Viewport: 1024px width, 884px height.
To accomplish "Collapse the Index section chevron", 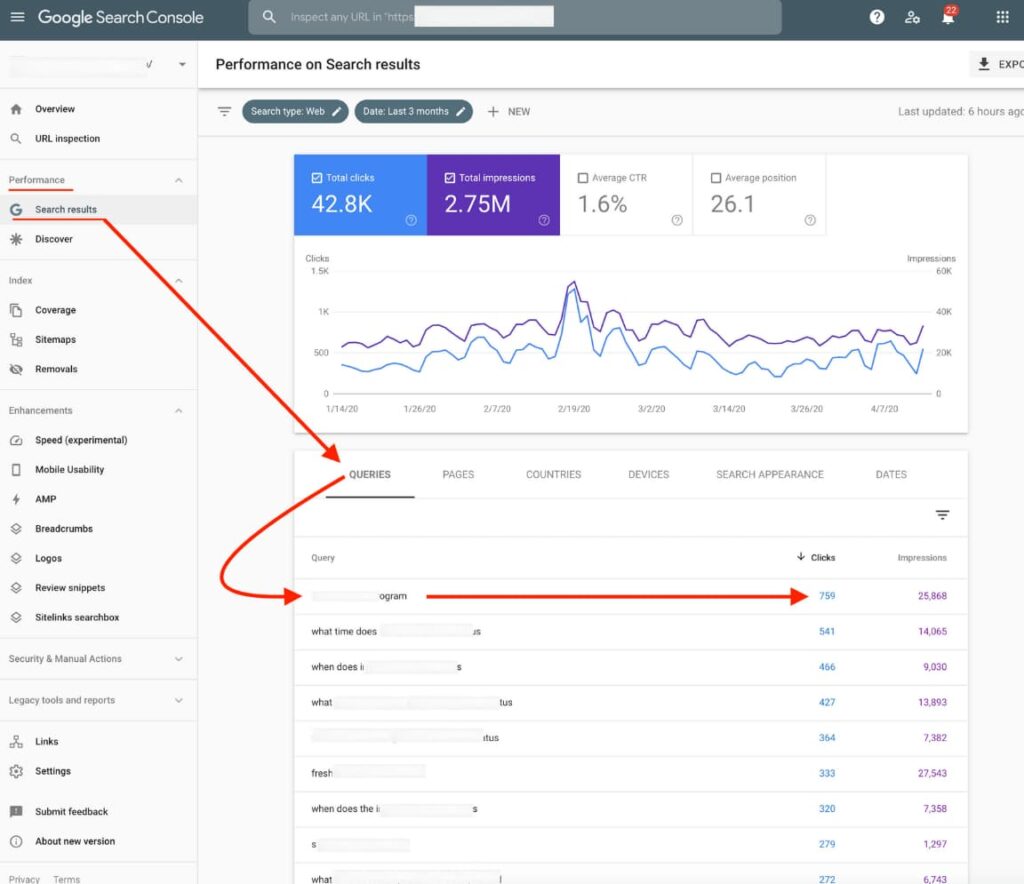I will tap(178, 281).
